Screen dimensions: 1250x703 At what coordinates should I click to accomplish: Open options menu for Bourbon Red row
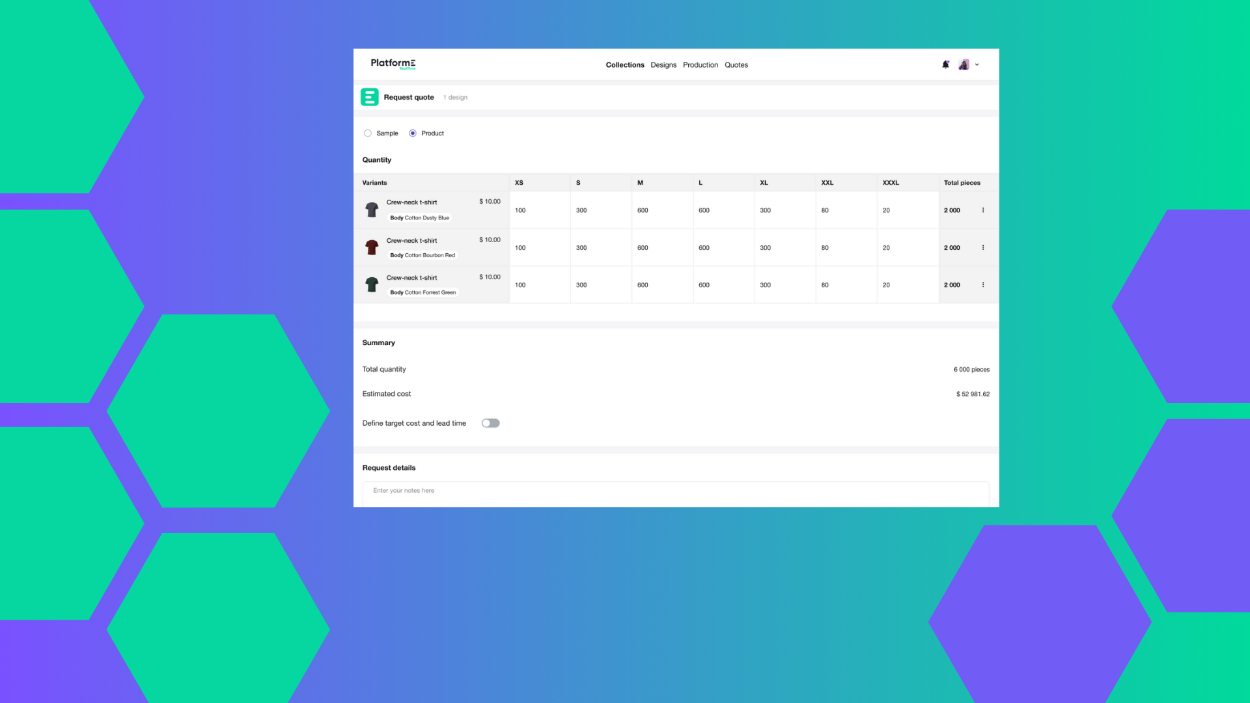pos(983,248)
